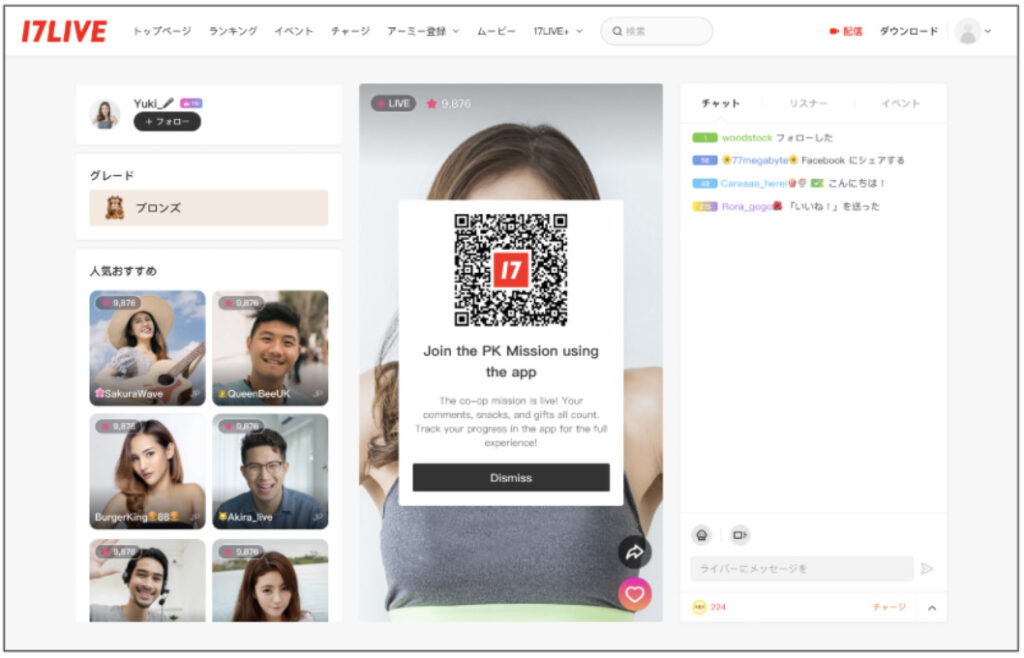Switch to the イベント tab in chat panel
This screenshot has width=1024, height=658.
point(901,103)
